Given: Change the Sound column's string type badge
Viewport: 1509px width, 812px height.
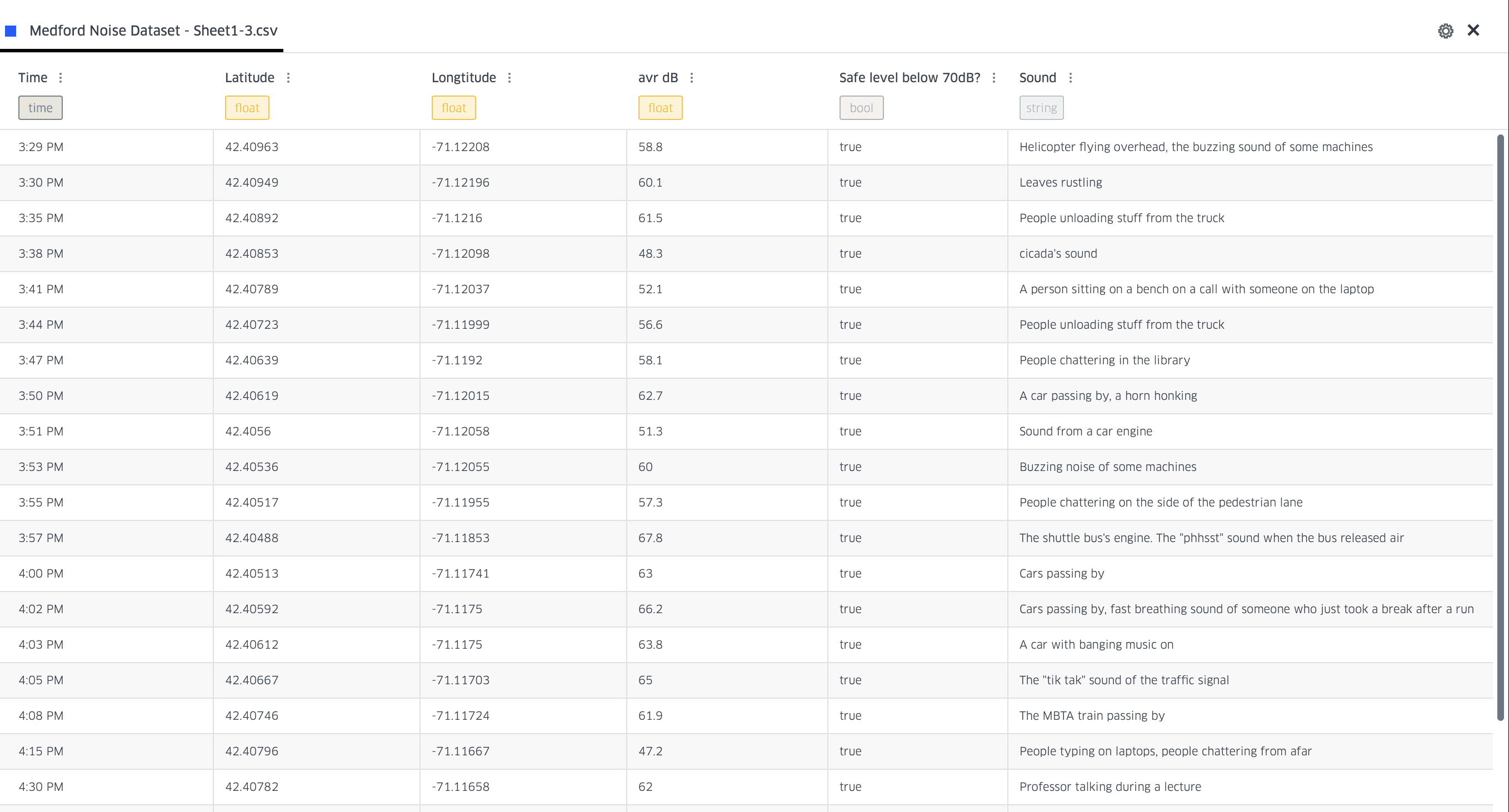Looking at the screenshot, I should click(1041, 108).
